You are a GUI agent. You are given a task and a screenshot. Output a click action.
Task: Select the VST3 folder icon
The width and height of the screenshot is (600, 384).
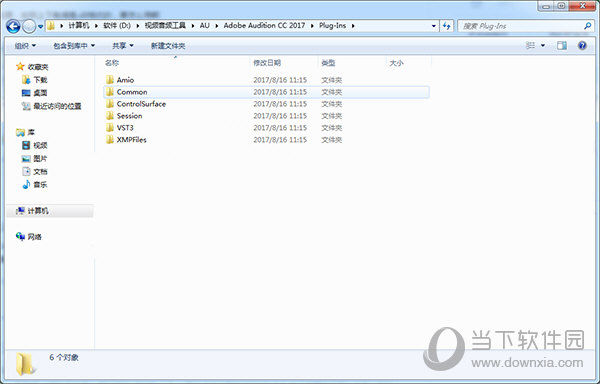tap(110, 127)
